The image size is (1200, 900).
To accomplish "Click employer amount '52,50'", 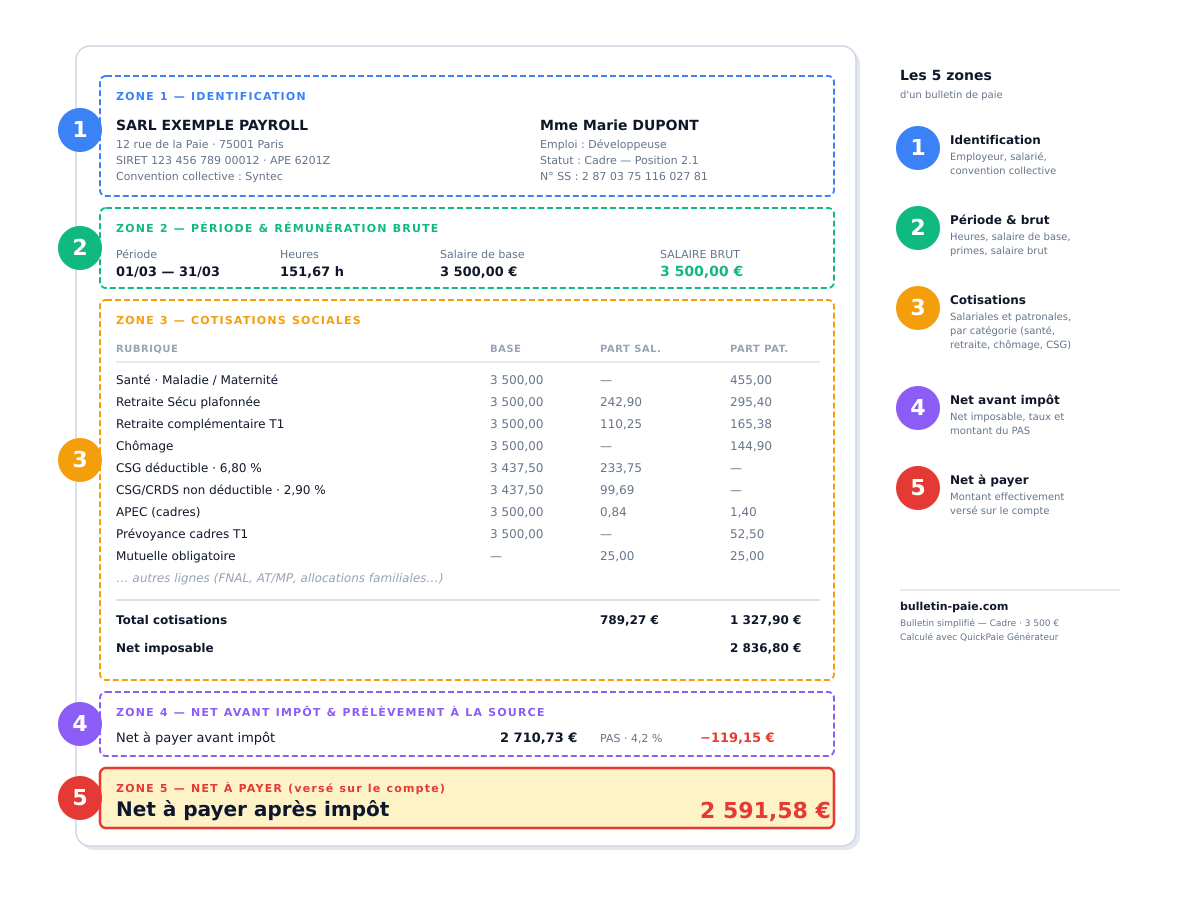I will click(747, 534).
